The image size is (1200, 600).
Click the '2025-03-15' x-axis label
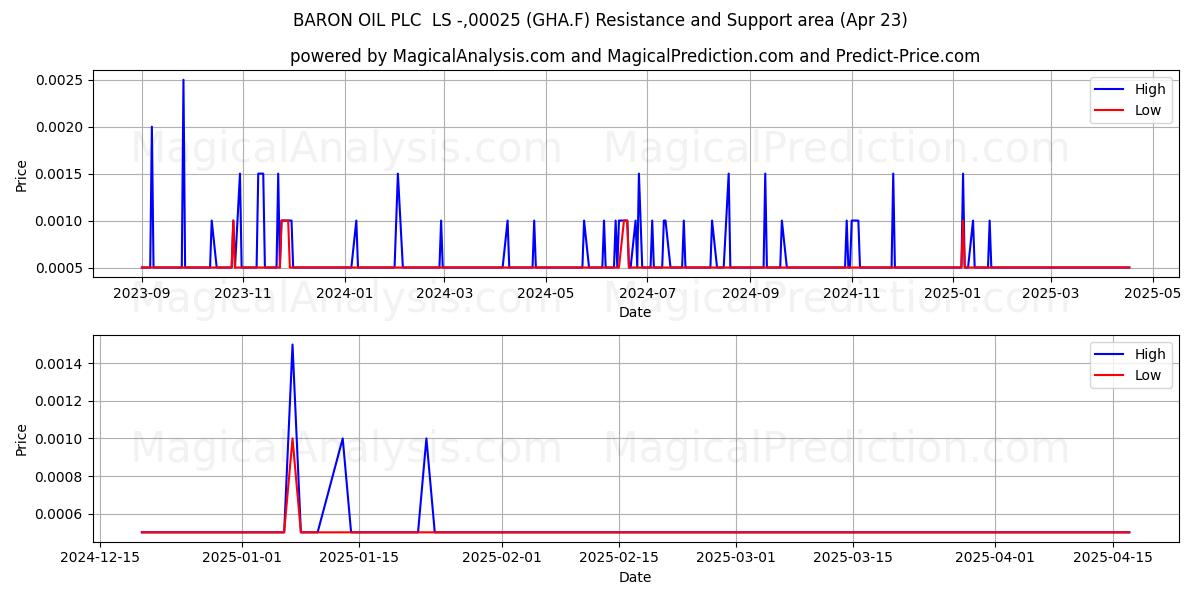coord(853,558)
